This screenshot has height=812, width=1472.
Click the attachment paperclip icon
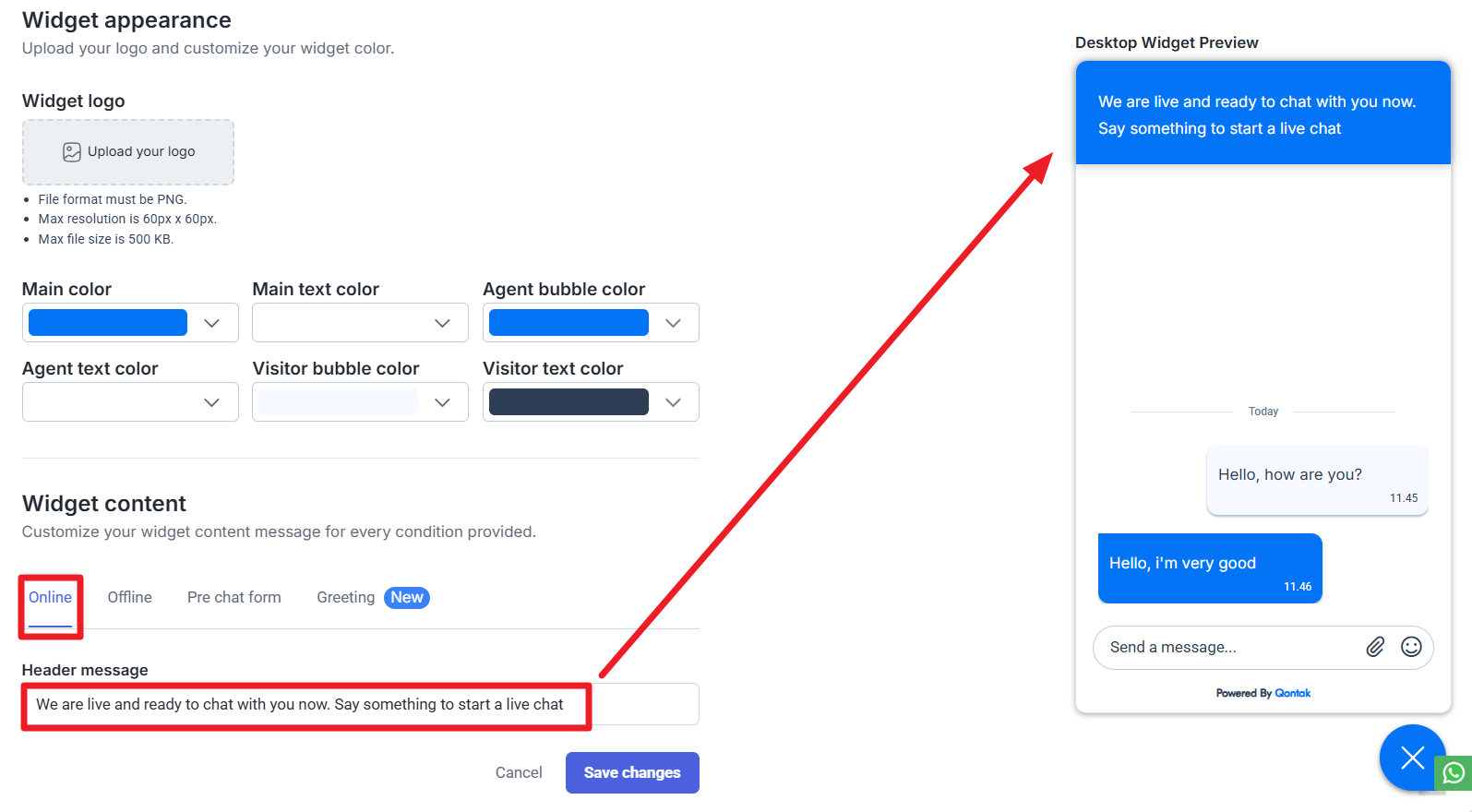(1375, 647)
